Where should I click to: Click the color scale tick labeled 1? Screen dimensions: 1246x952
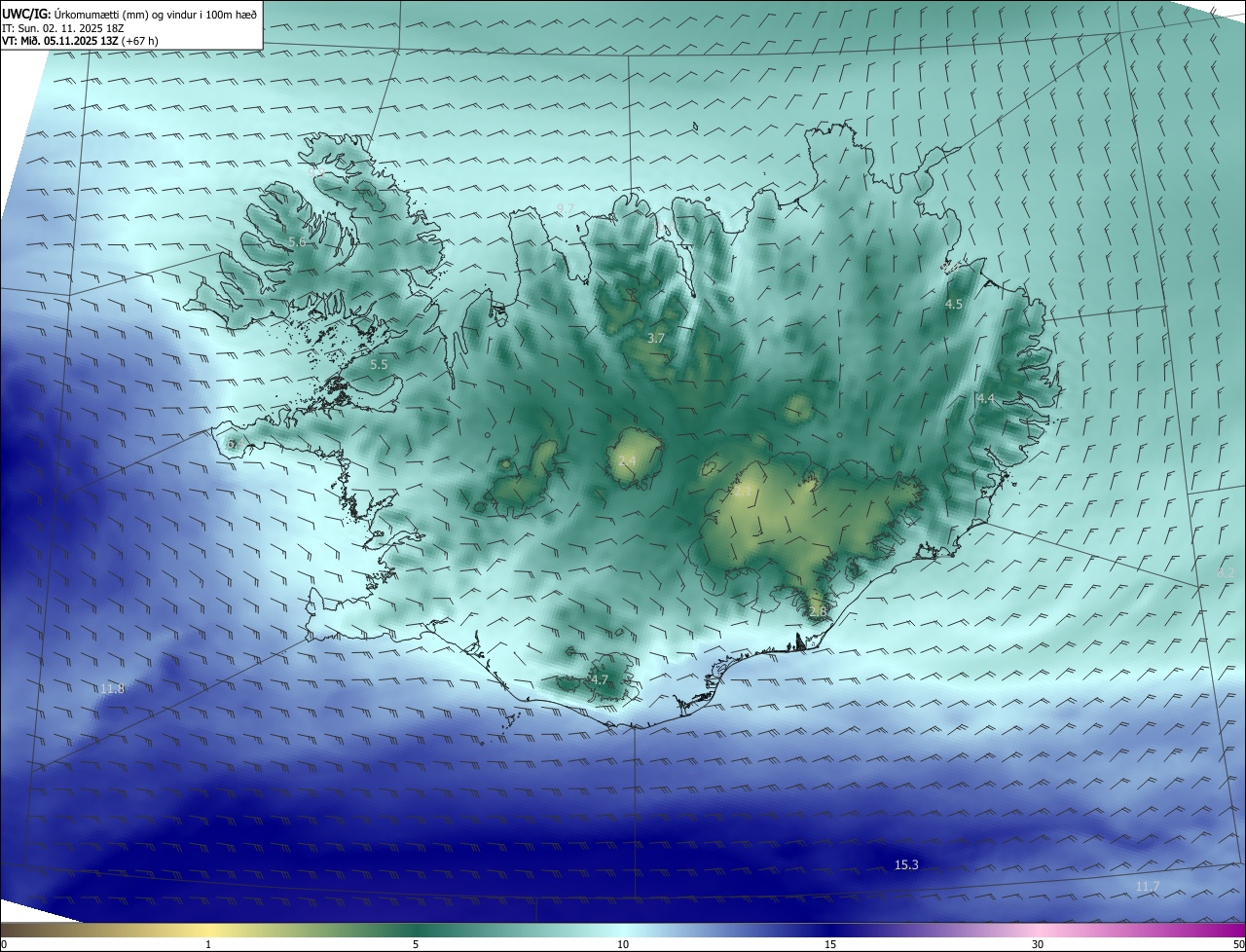click(x=208, y=944)
